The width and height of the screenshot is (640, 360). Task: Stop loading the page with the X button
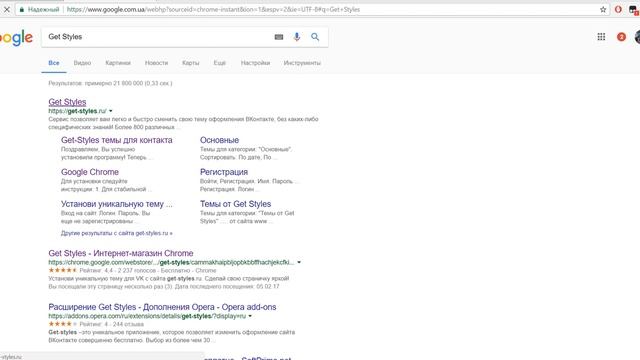point(7,9)
